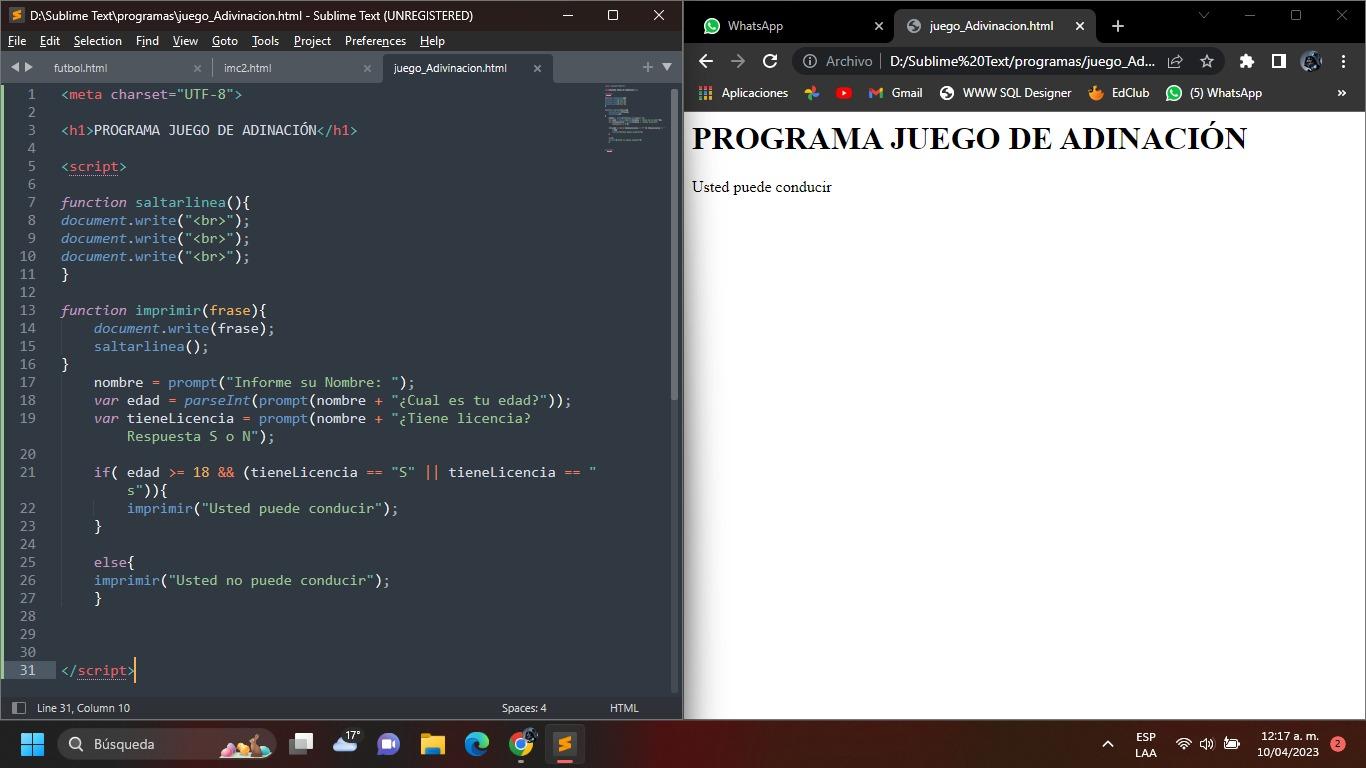Open Chrome tab search chevron
This screenshot has height=768, width=1366.
[1203, 15]
